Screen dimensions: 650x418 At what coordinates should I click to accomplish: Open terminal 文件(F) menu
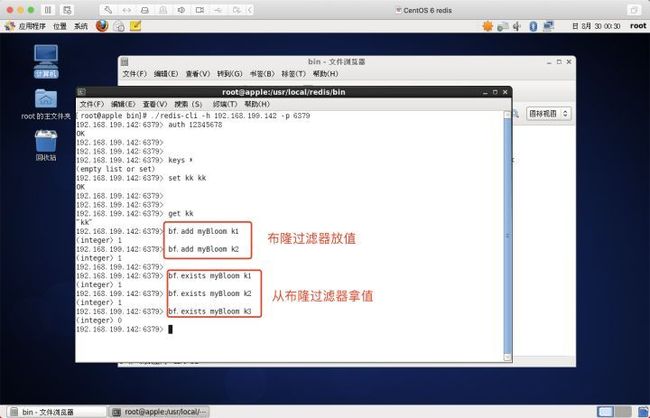pyautogui.click(x=92, y=104)
